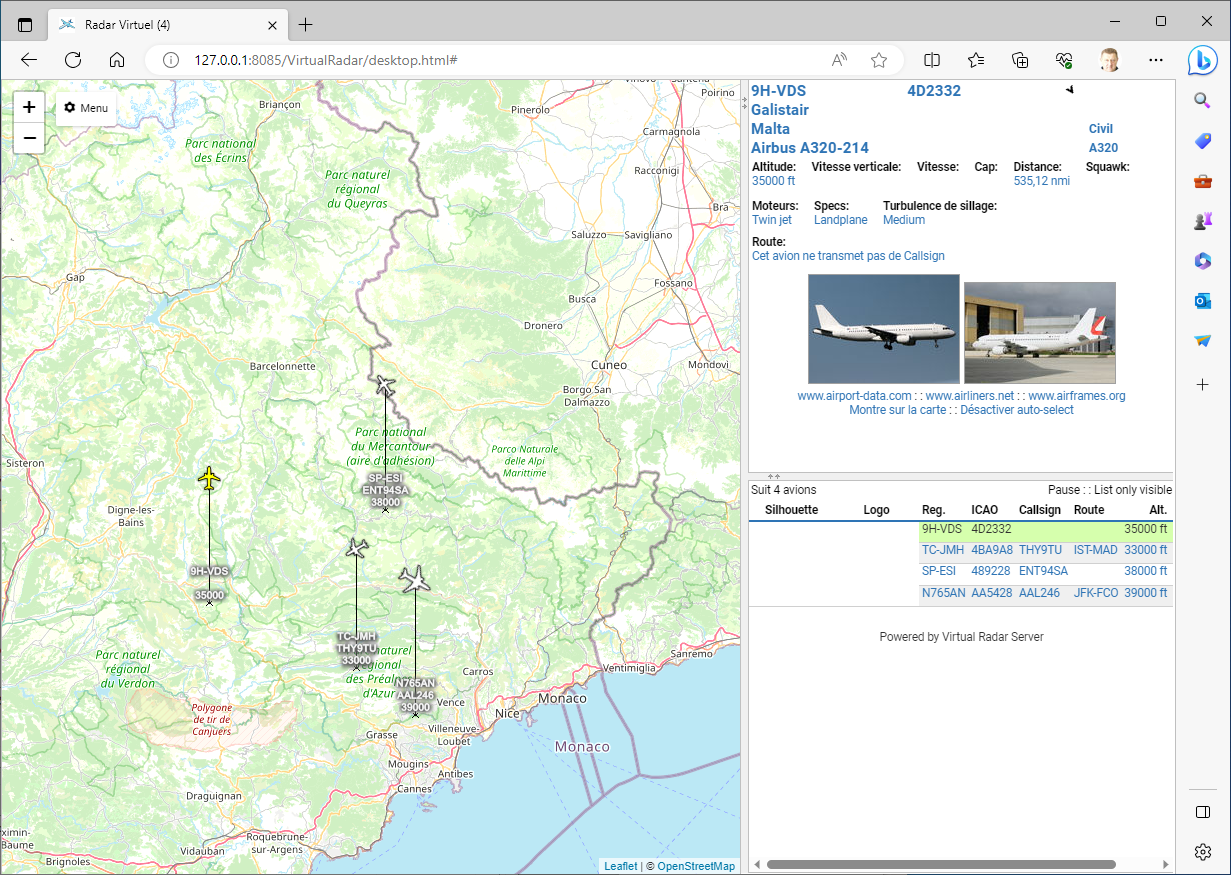Viewport: 1231px width, 875px height.
Task: Go to the browser home page
Action: coord(117,60)
